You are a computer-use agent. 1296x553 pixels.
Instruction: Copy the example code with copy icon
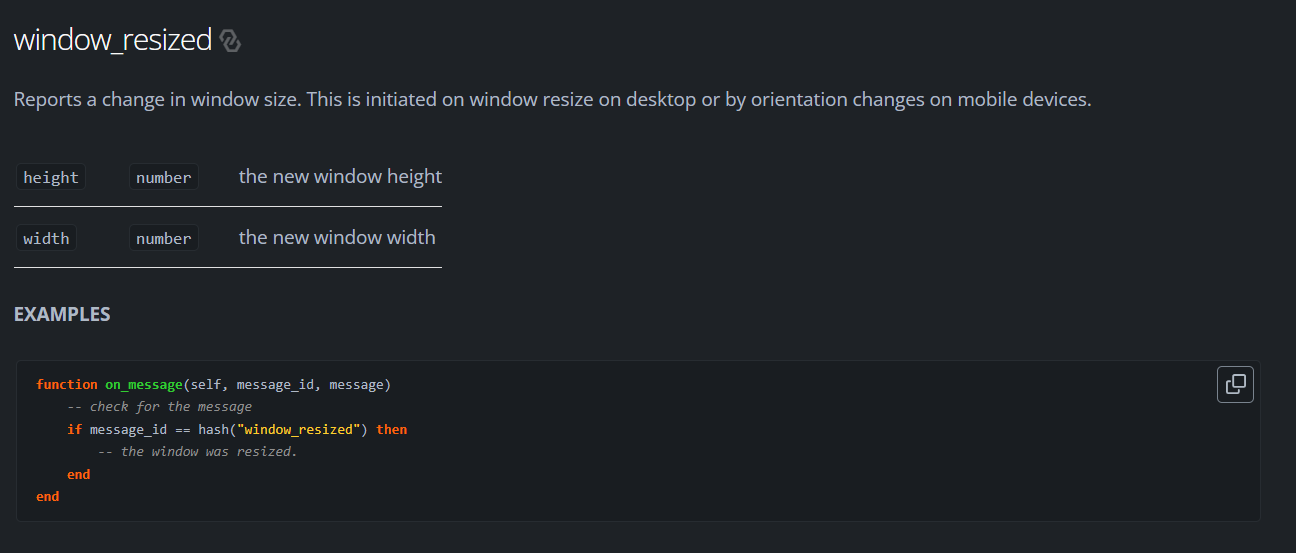(x=1235, y=384)
